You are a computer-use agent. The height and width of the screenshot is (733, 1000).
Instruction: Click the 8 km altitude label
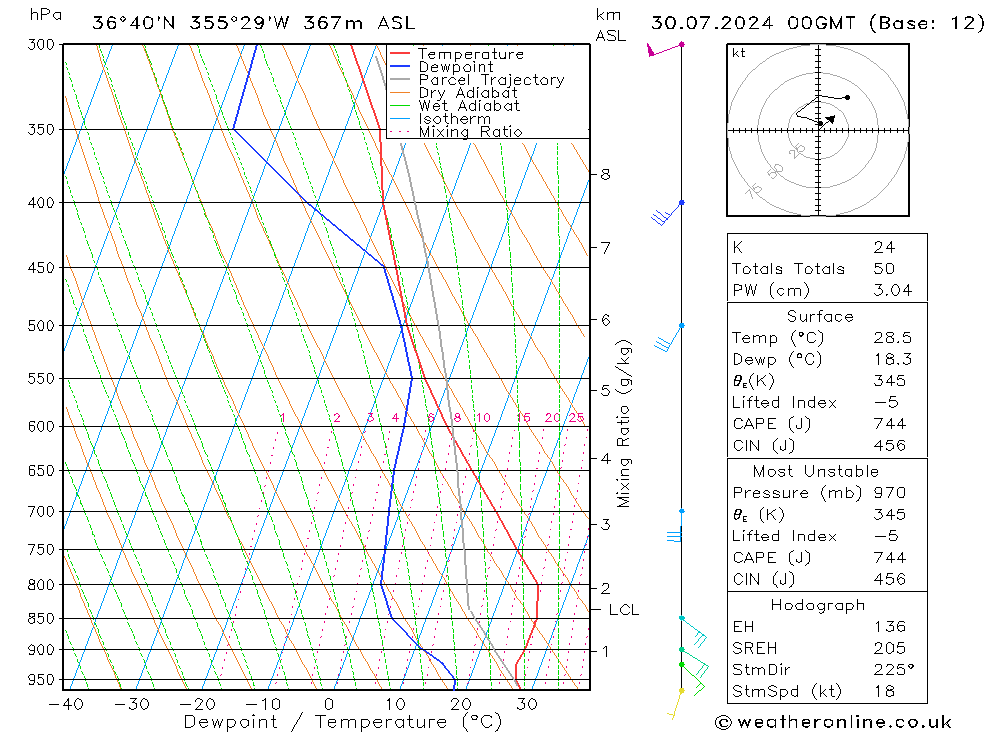605,174
